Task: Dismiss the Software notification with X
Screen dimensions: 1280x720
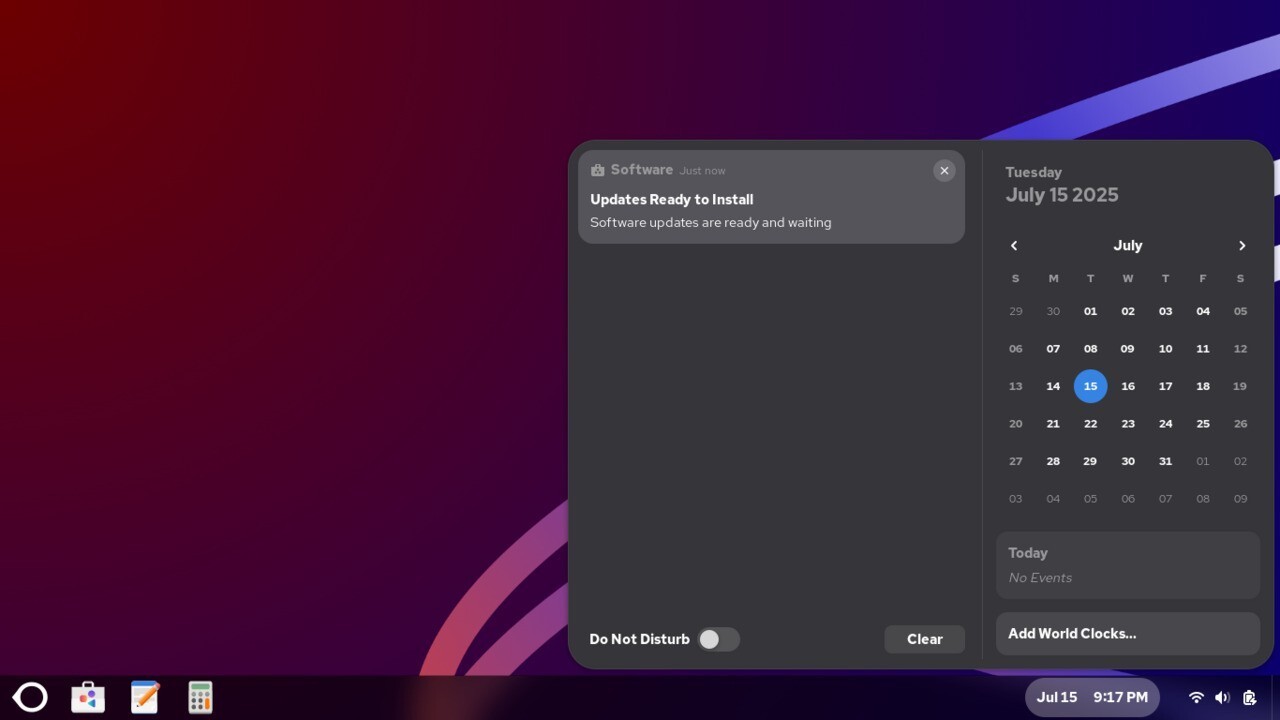Action: tap(944, 170)
